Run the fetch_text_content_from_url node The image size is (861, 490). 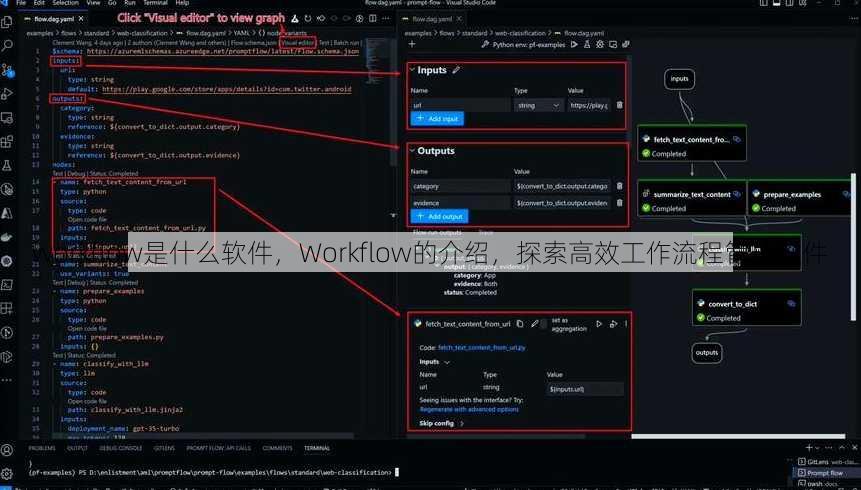pyautogui.click(x=599, y=324)
